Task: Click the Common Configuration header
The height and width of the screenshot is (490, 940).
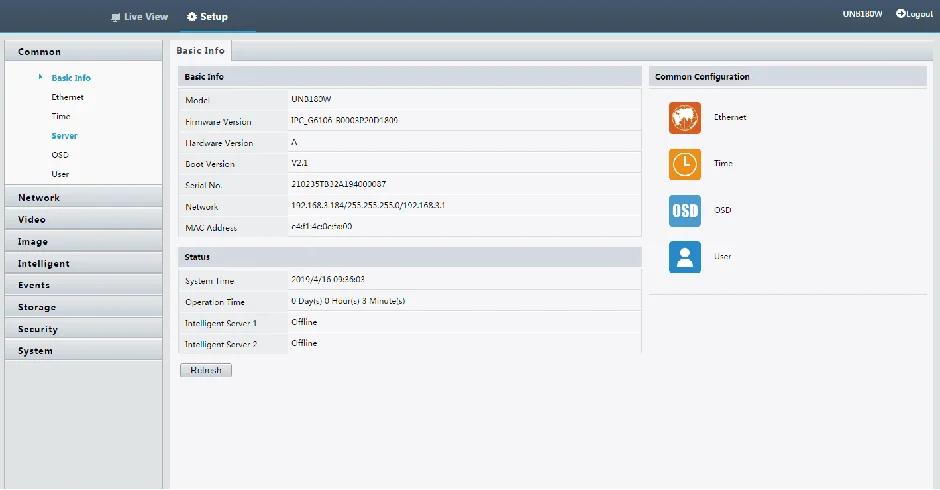Action: coord(788,77)
